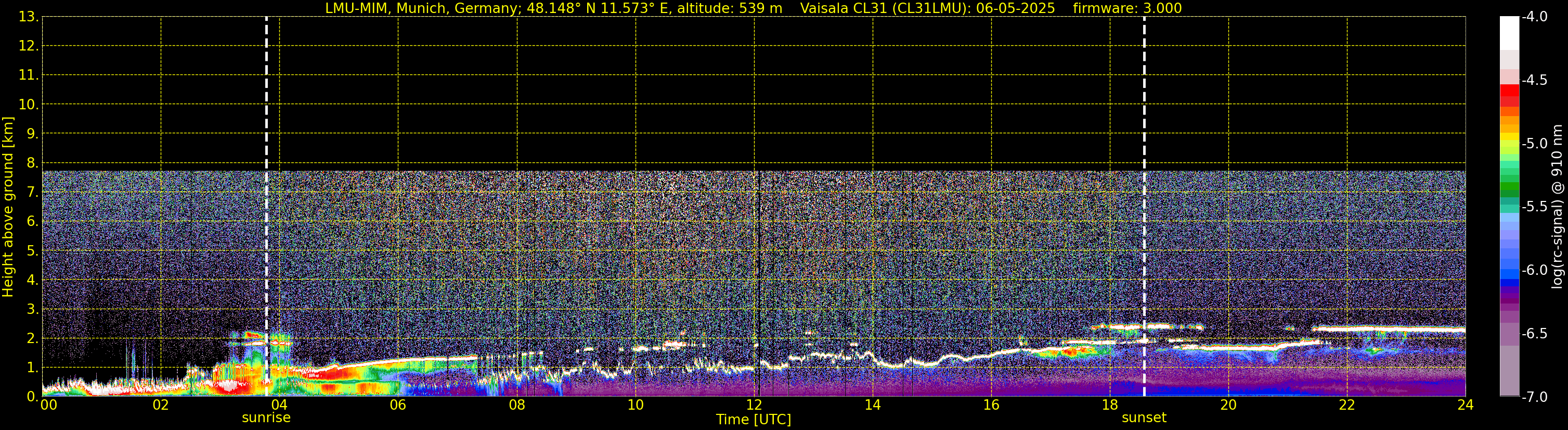Click "altitude: 539 m" in the title
The image size is (1568, 430).
(x=729, y=8)
